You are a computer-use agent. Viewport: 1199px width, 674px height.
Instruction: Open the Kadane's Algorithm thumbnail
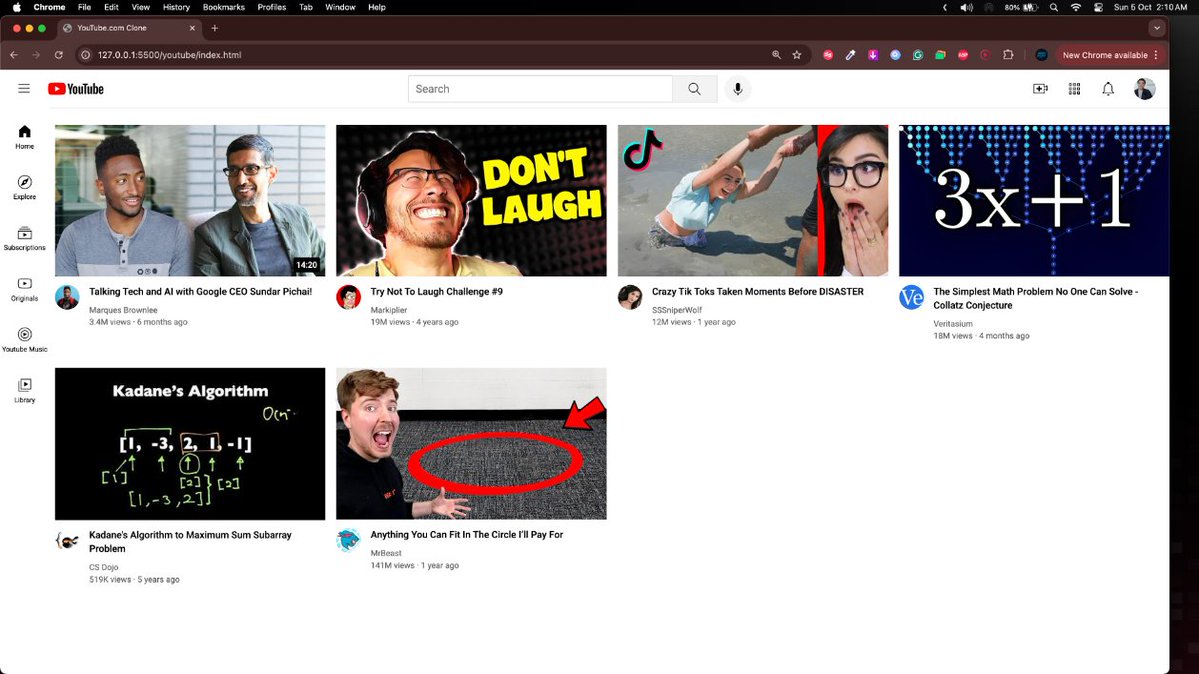point(190,444)
